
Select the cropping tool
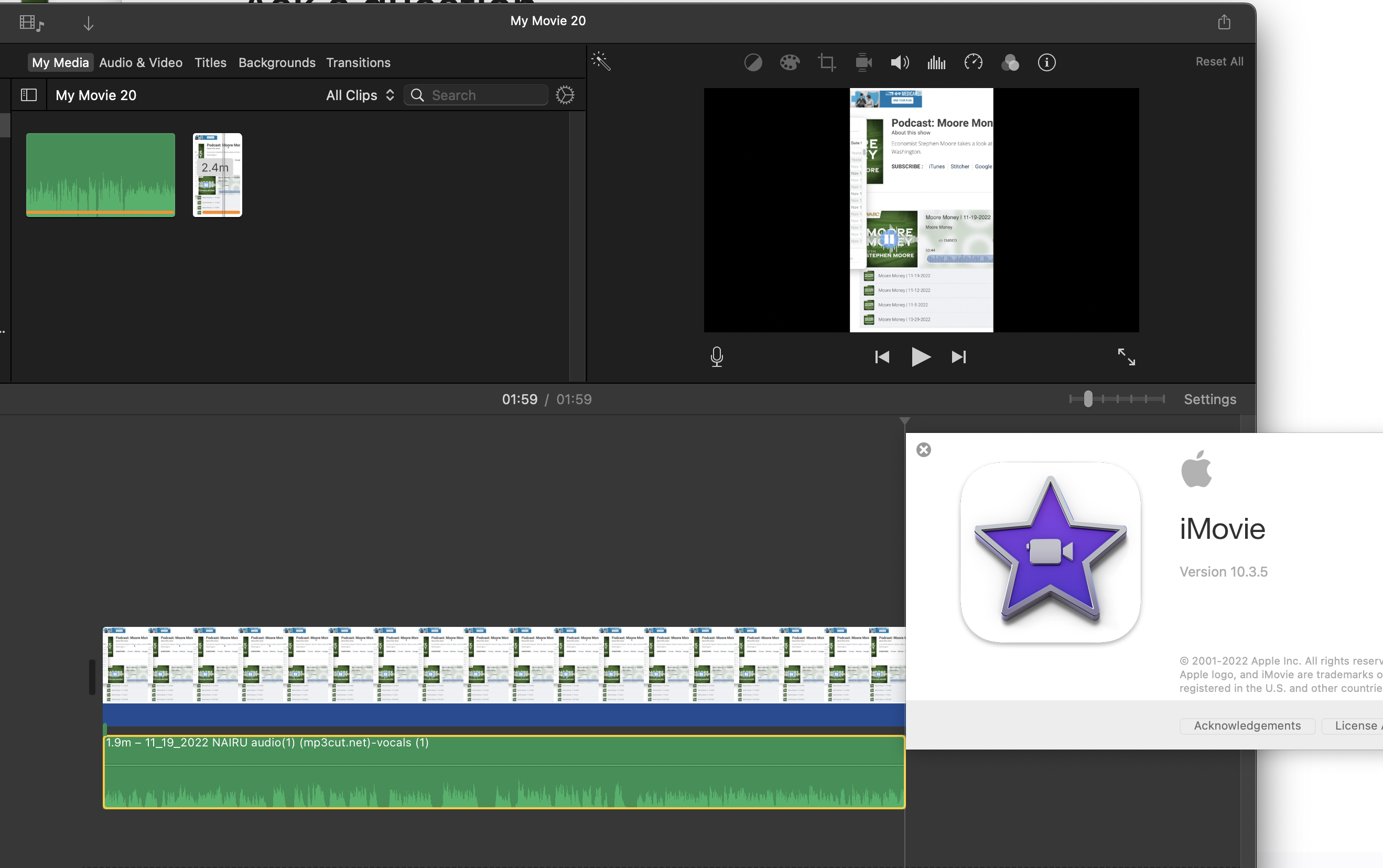click(826, 62)
